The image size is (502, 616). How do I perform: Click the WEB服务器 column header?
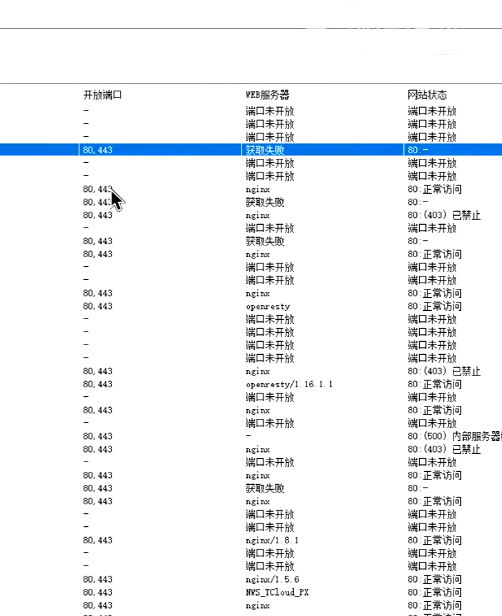tap(267, 95)
